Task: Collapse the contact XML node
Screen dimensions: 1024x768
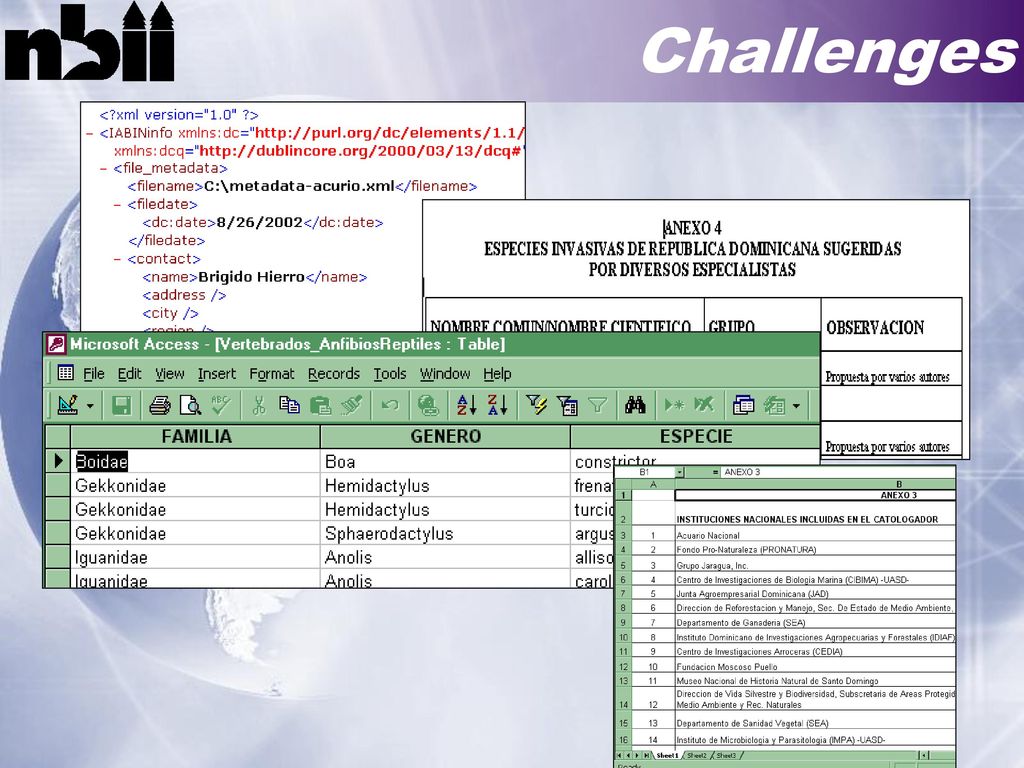Action: point(118,259)
